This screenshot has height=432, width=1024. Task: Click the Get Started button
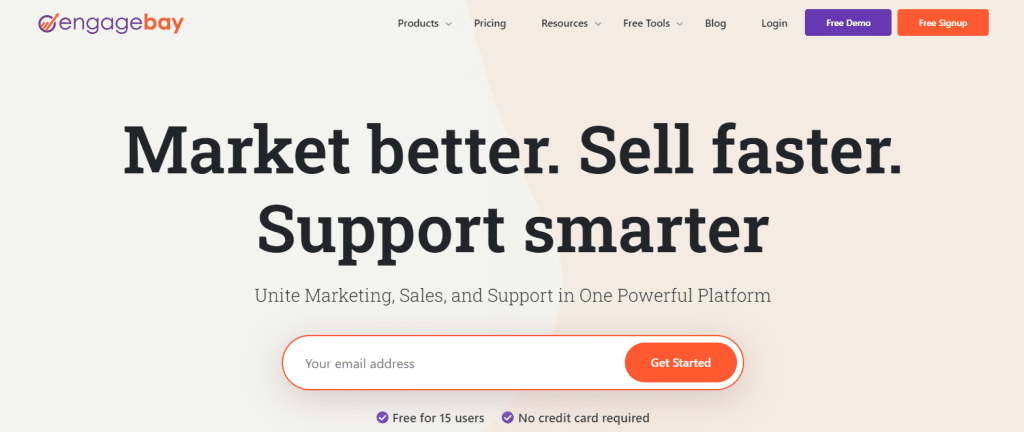680,363
